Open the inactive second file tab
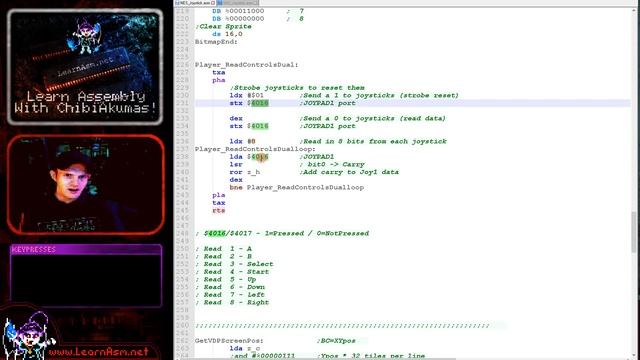 (x=238, y=2)
